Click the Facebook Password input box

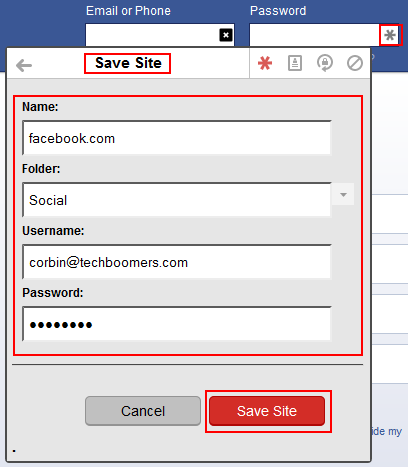323,35
